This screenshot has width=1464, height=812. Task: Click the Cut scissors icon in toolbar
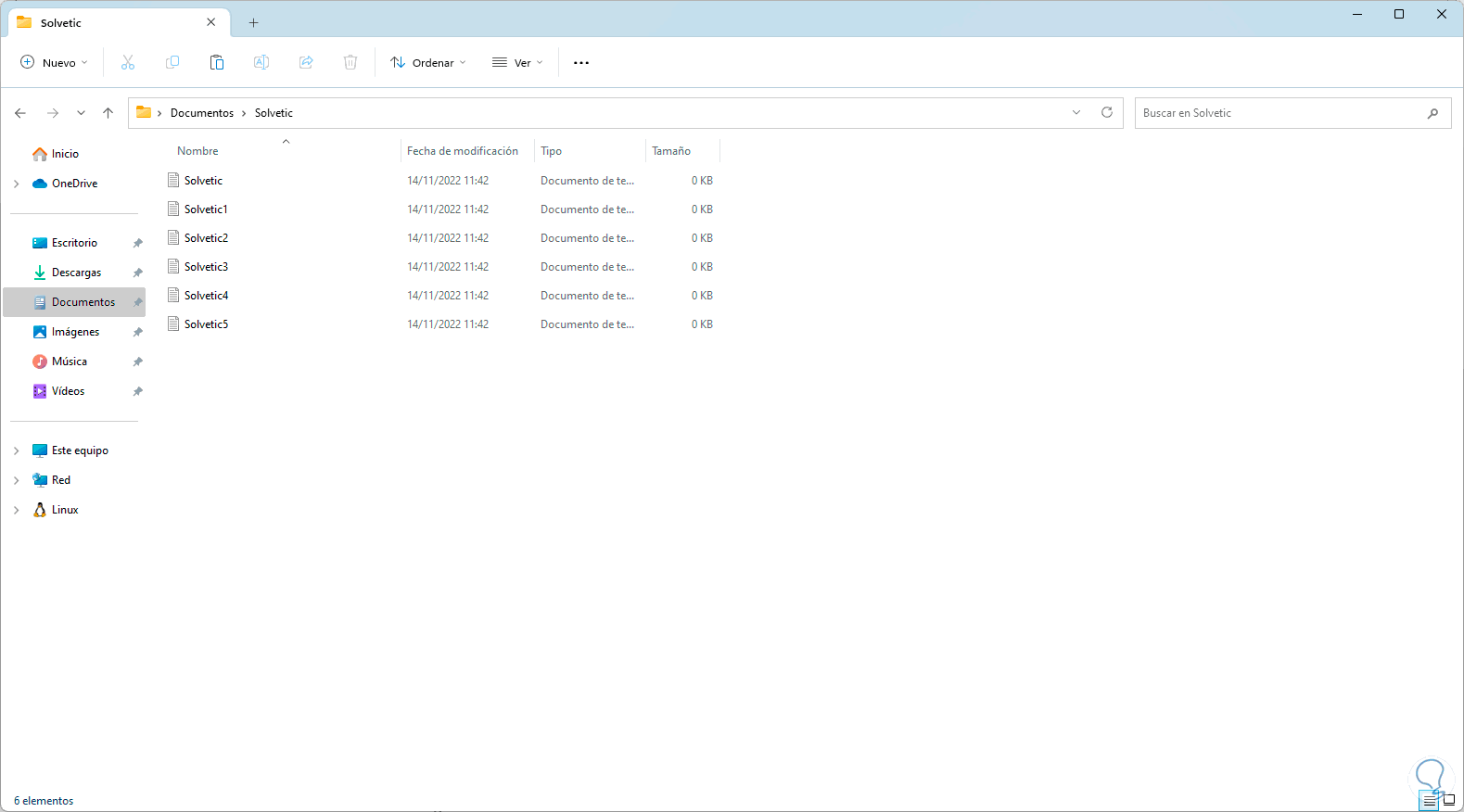(128, 62)
